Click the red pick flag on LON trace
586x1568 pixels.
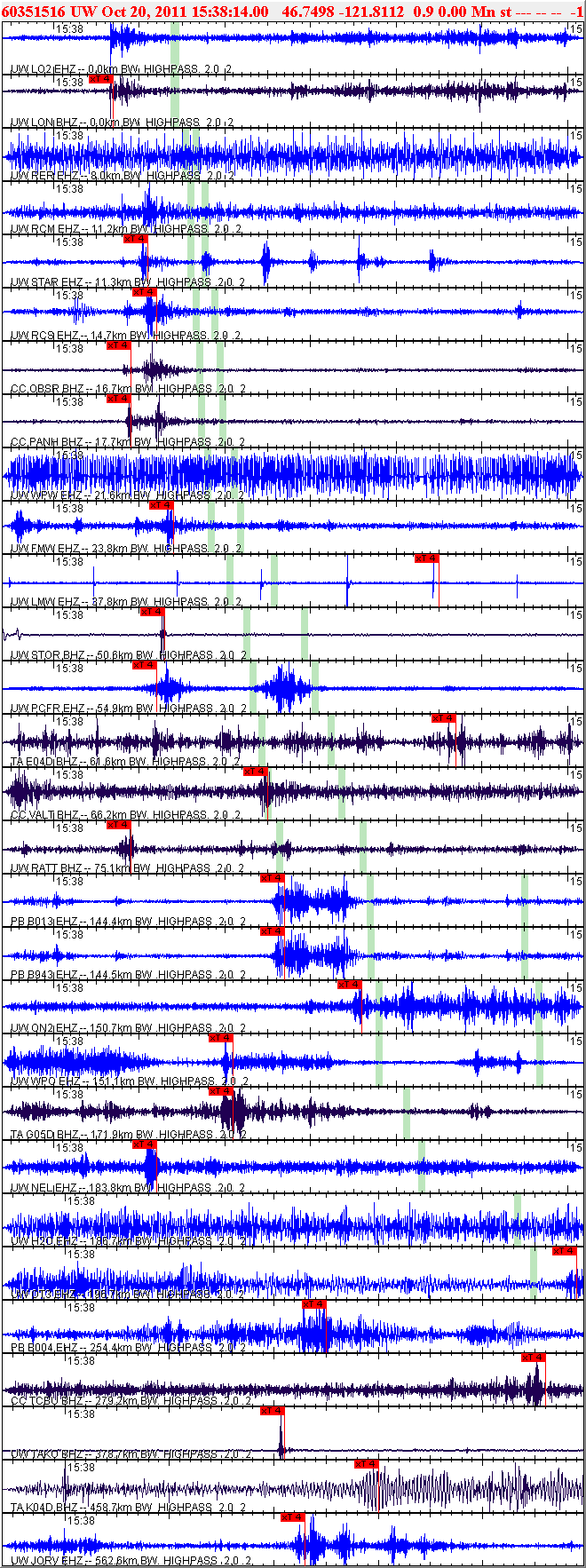coord(101,79)
